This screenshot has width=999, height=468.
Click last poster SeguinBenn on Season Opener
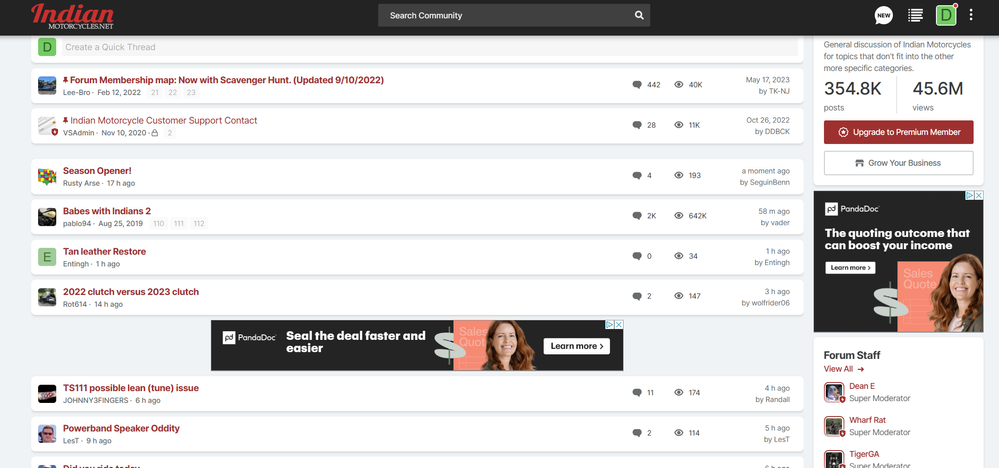[769, 182]
